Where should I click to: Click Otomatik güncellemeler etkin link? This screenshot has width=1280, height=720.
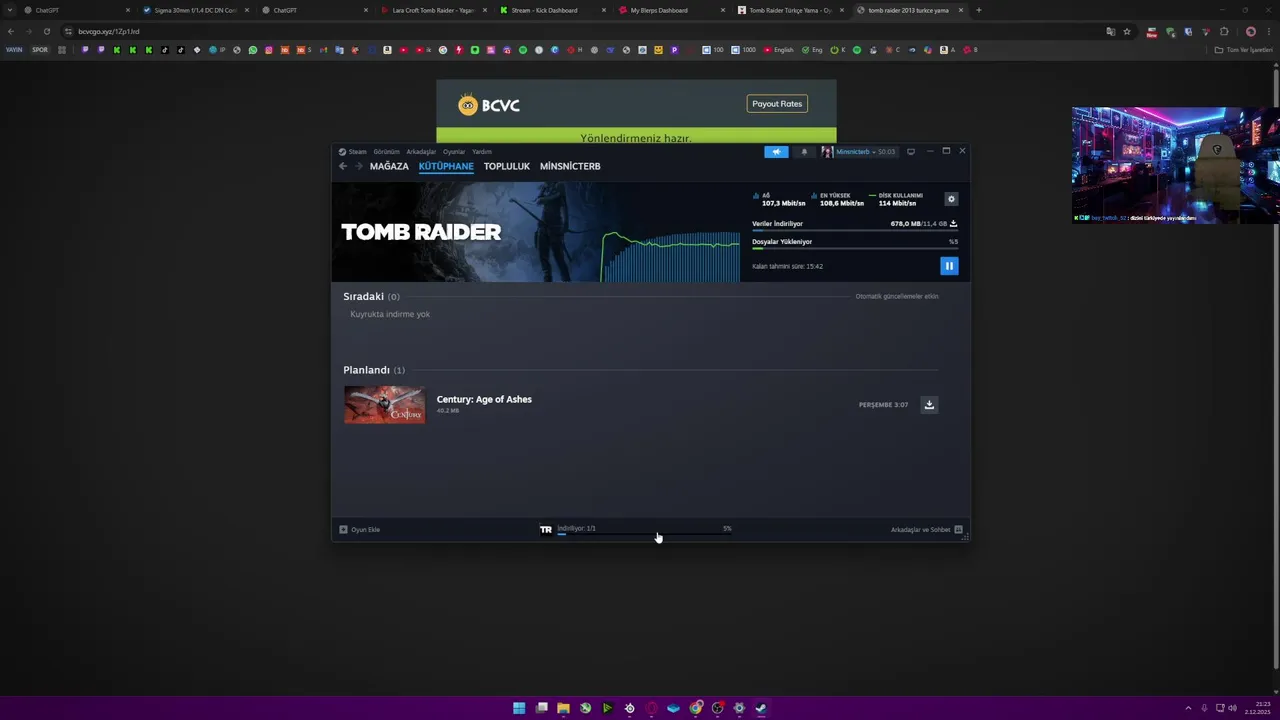point(897,296)
